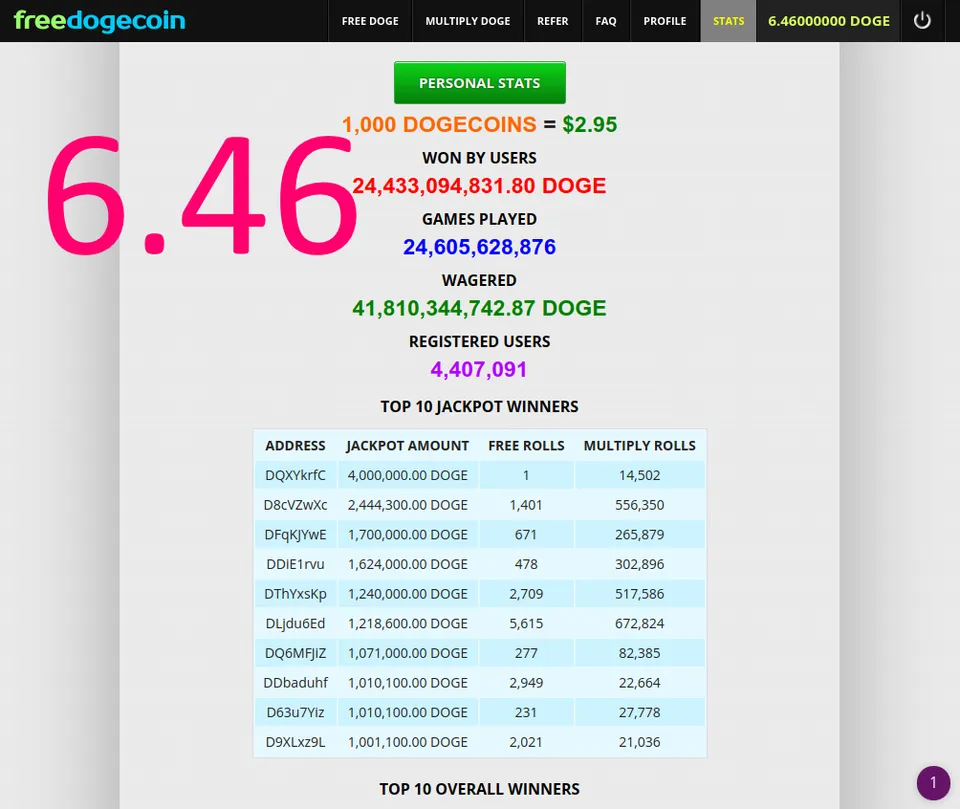The height and width of the screenshot is (809, 960).
Task: Click the PERSONAL STATS button
Action: tap(479, 83)
